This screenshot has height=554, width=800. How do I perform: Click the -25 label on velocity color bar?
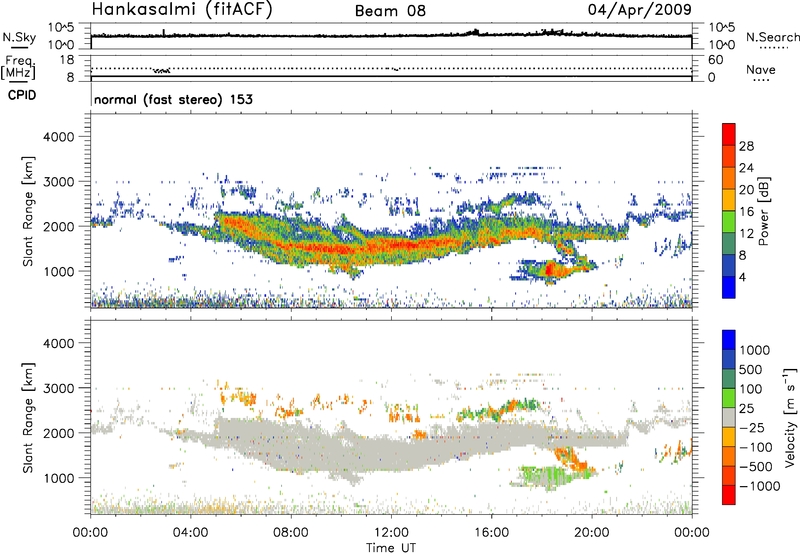point(752,427)
